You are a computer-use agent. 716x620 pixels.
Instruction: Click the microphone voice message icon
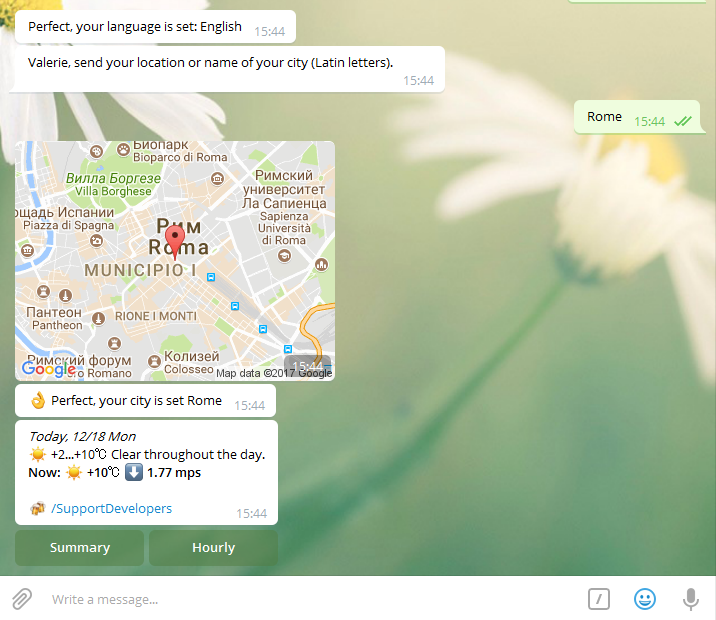tap(690, 599)
